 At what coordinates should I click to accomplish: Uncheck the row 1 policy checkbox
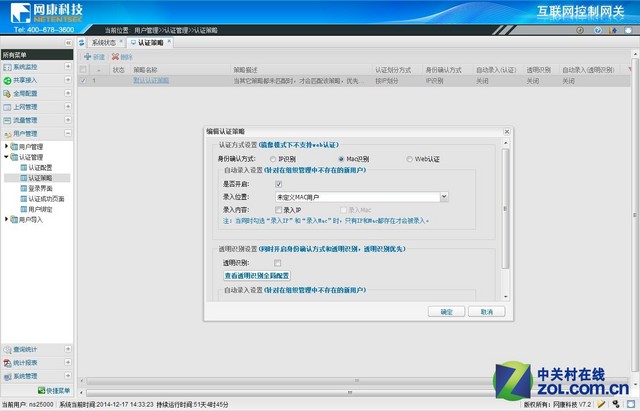(x=83, y=81)
